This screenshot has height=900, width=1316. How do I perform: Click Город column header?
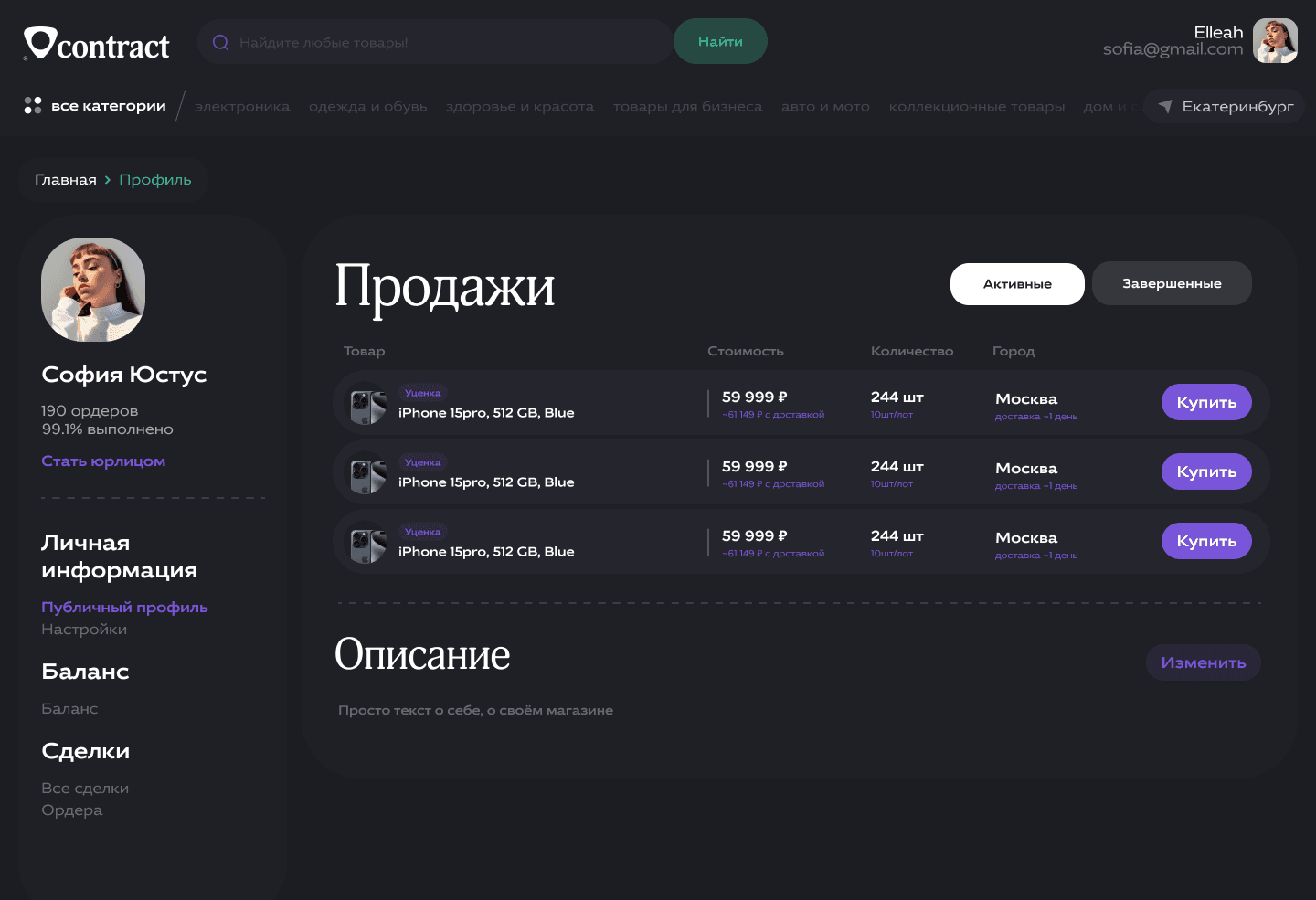[1014, 352]
